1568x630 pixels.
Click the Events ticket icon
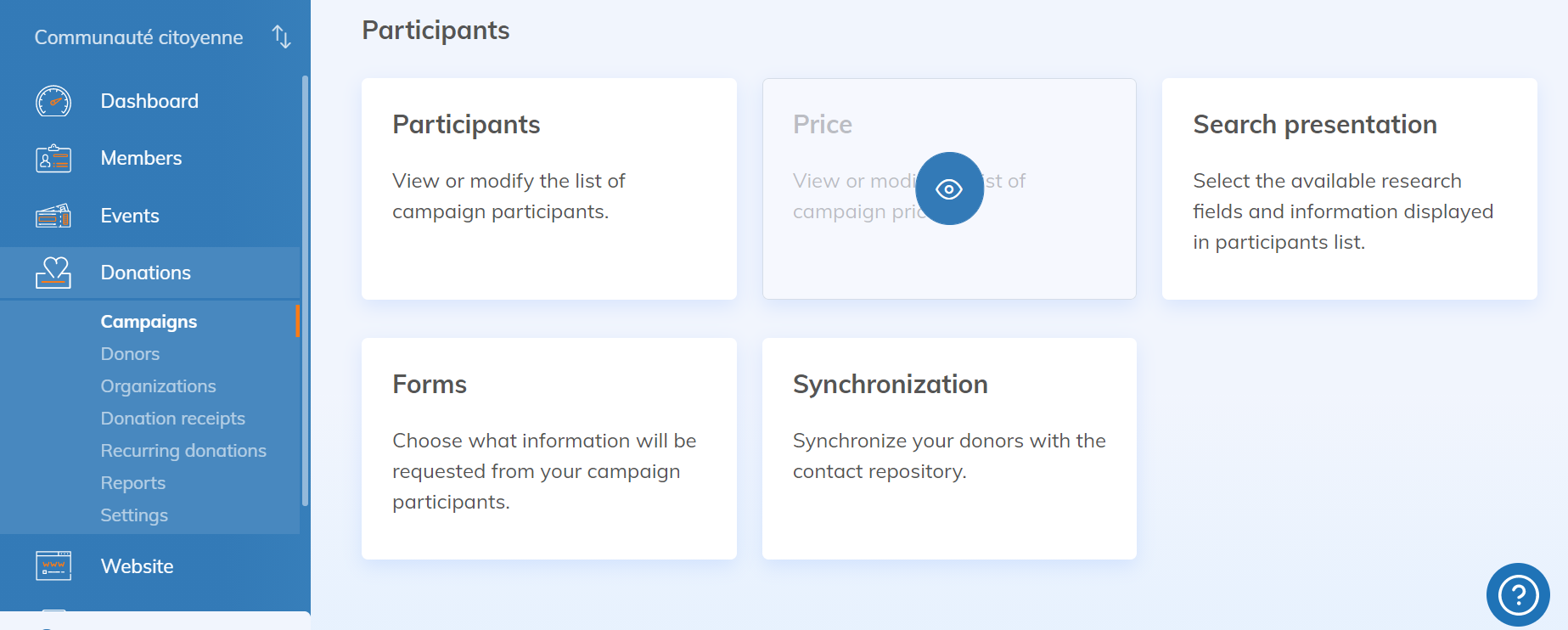[x=53, y=217]
